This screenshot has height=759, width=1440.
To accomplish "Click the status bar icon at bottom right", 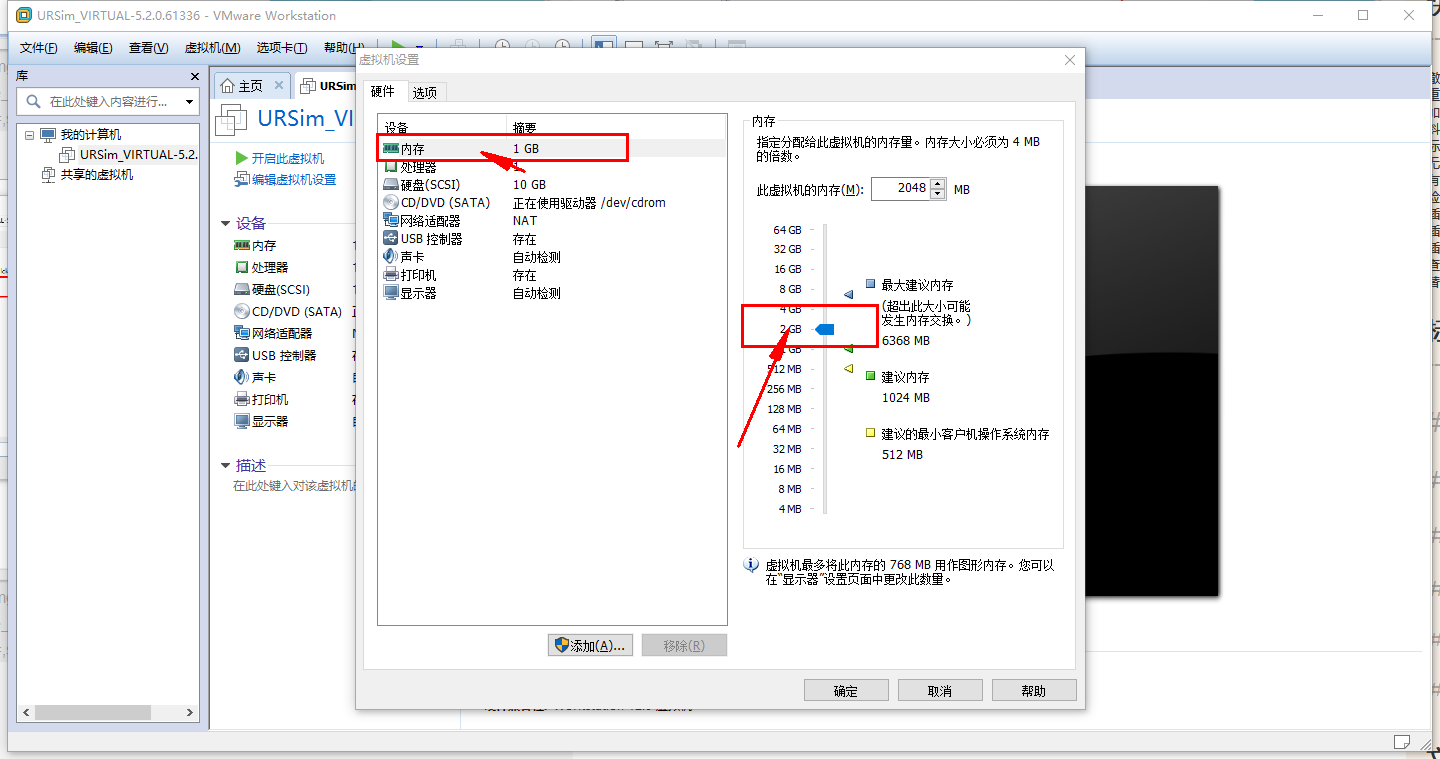I will (x=1402, y=741).
